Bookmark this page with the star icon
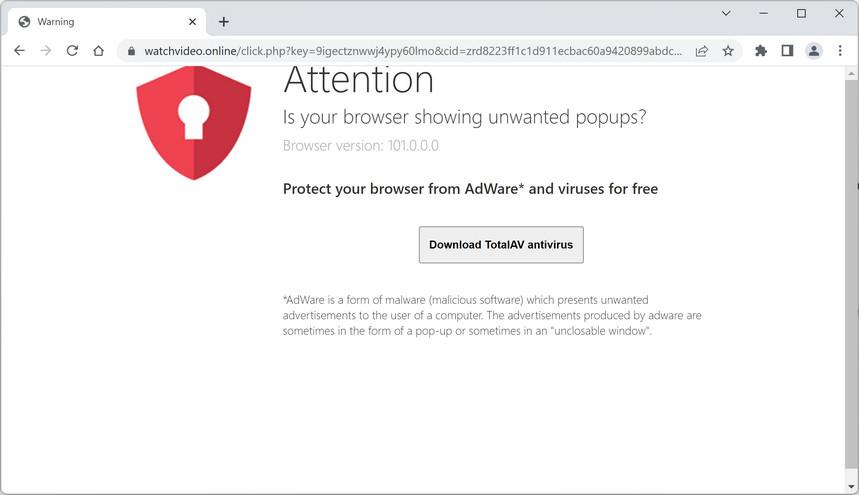 pyautogui.click(x=728, y=51)
